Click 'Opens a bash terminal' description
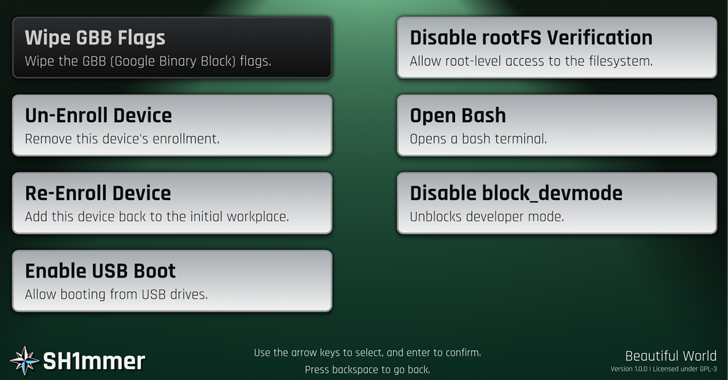Screen dimensions: 728x380 pos(478,139)
